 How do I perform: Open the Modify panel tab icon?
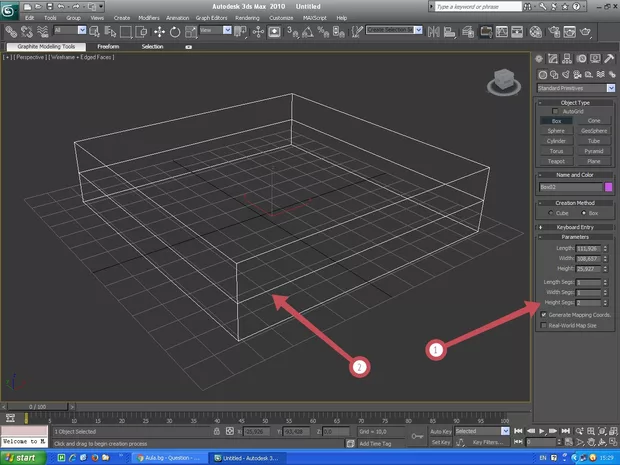pos(555,60)
